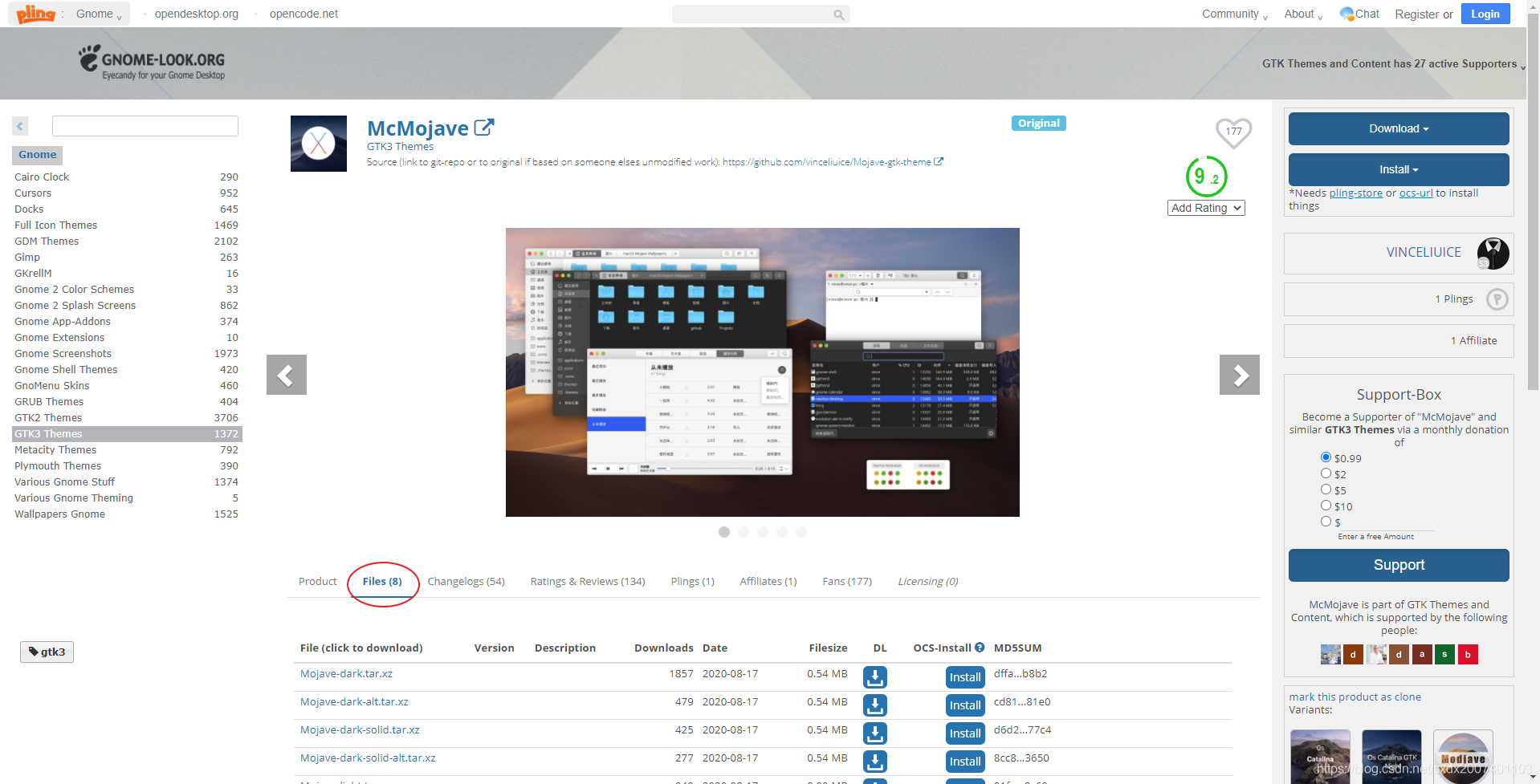Click the heart icon showing 177 fans

(x=1233, y=132)
